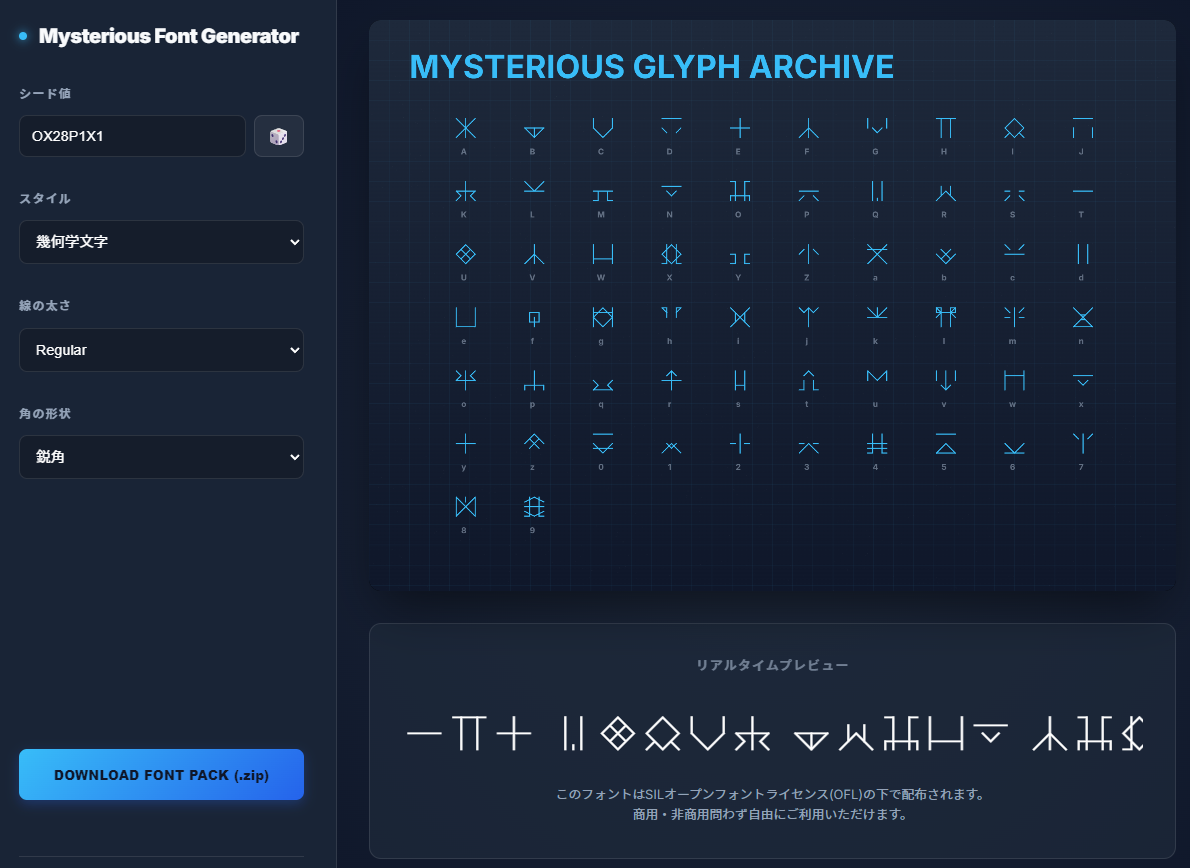Viewport: 1190px width, 868px height.
Task: Select the glyph labeled R
Action: pyautogui.click(x=946, y=193)
